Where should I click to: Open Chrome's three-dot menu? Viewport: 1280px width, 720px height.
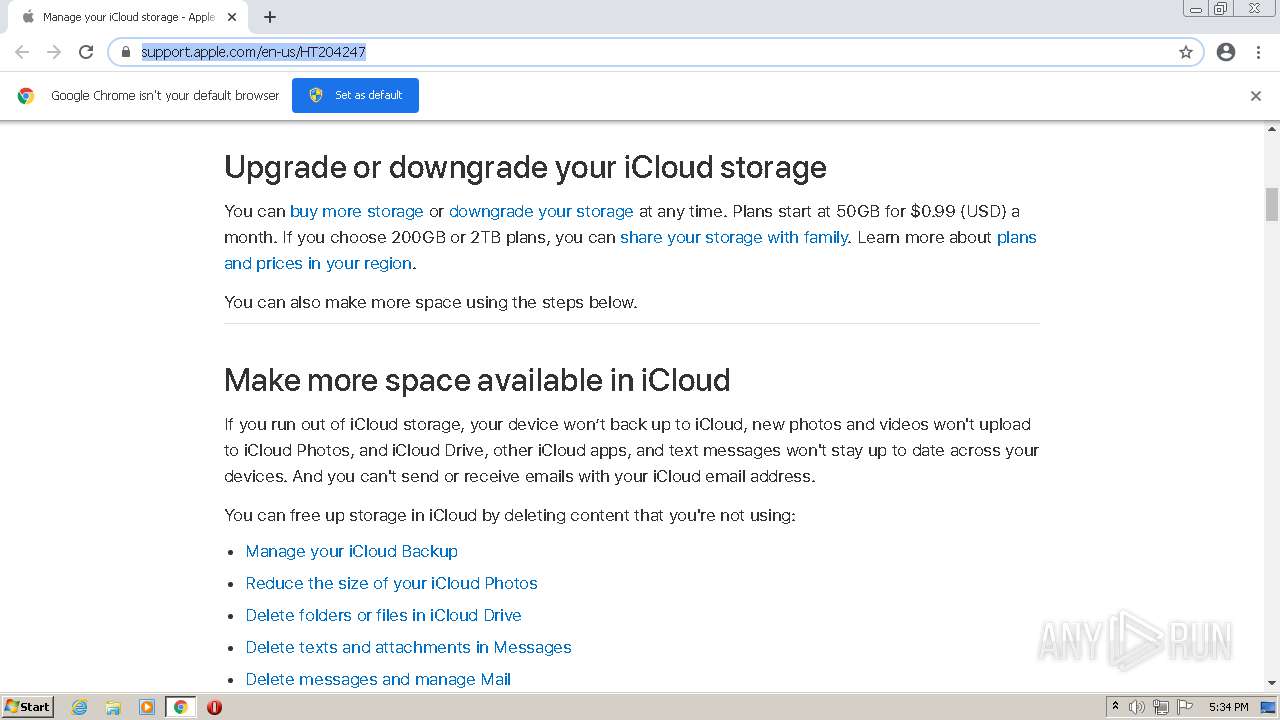1259,52
